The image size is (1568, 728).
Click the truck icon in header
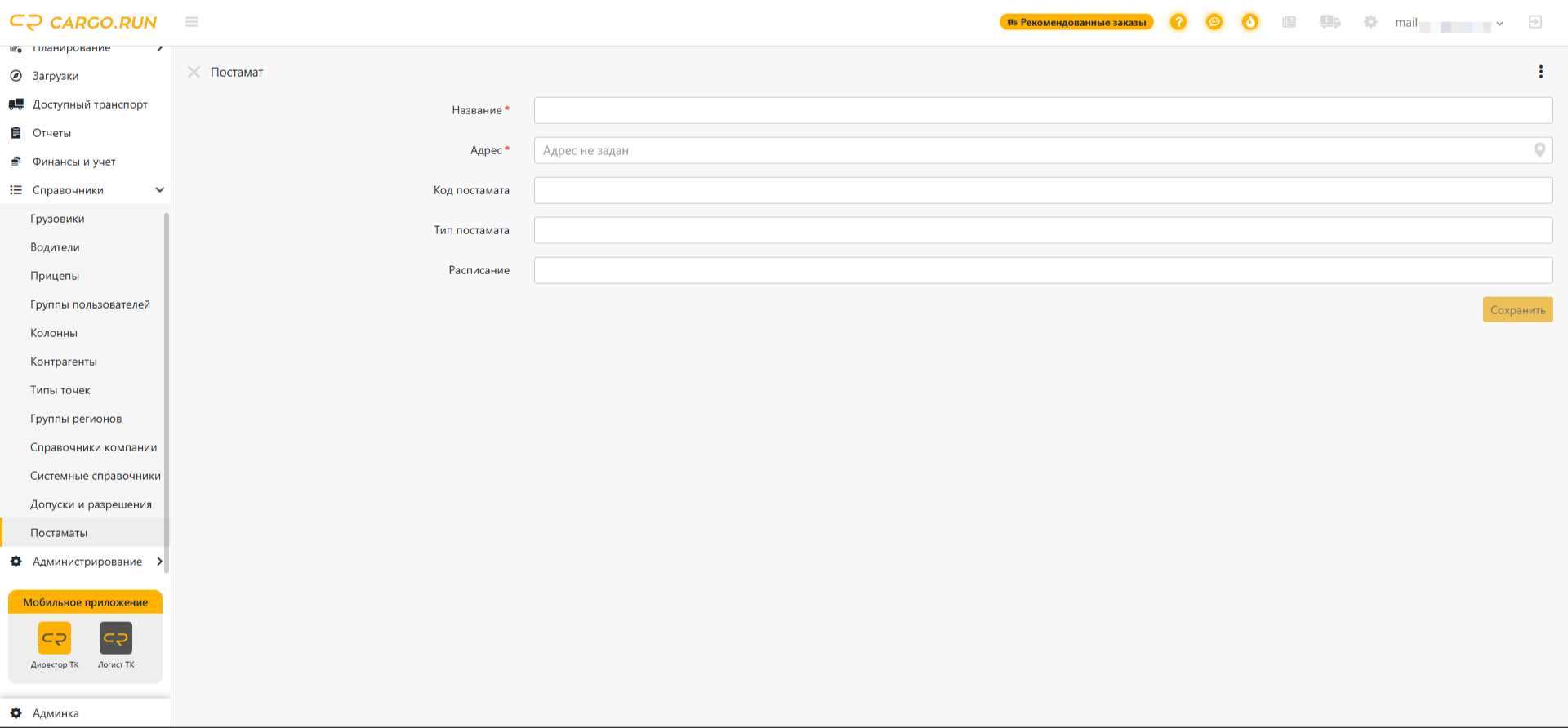pyautogui.click(x=1330, y=22)
